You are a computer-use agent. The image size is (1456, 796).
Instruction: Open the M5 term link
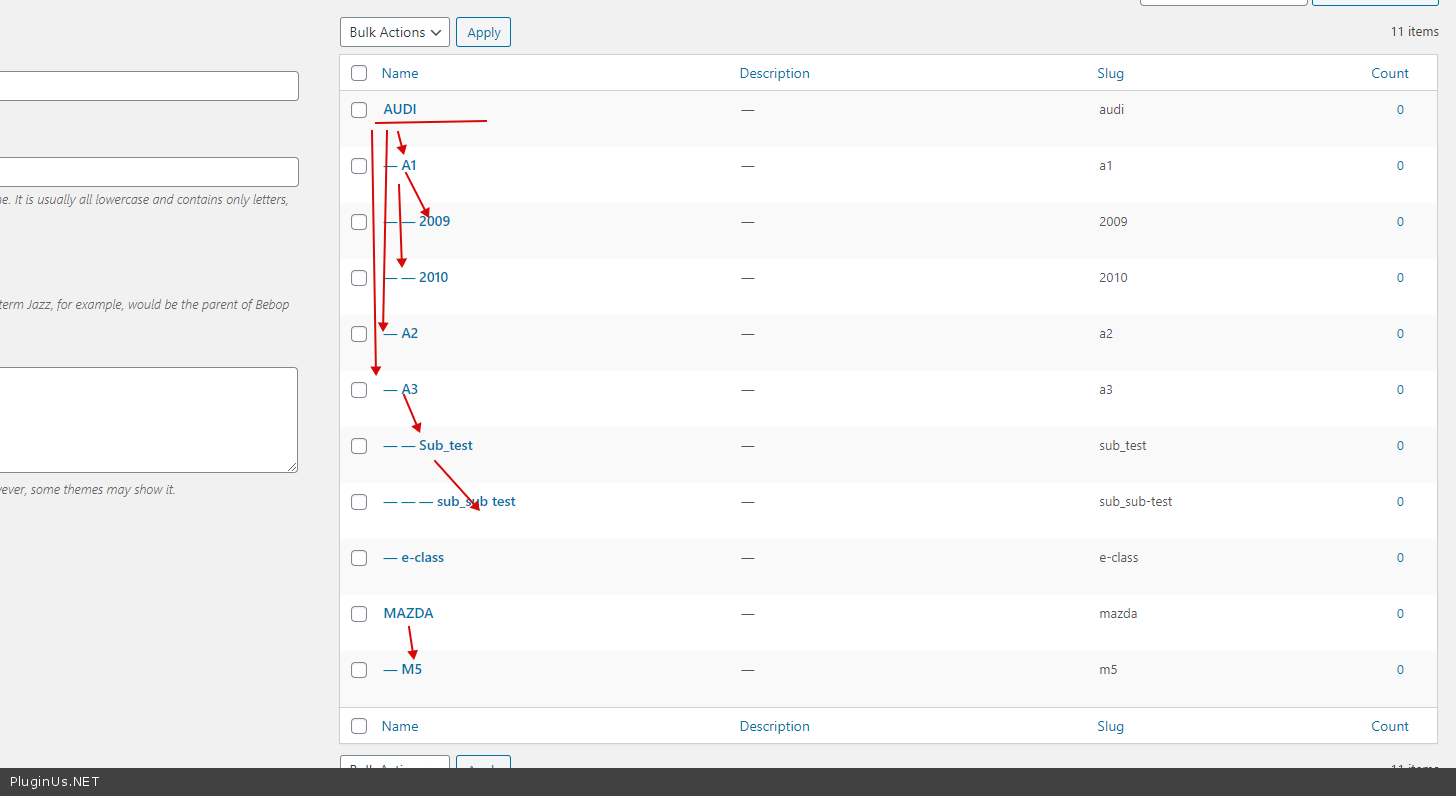point(411,669)
